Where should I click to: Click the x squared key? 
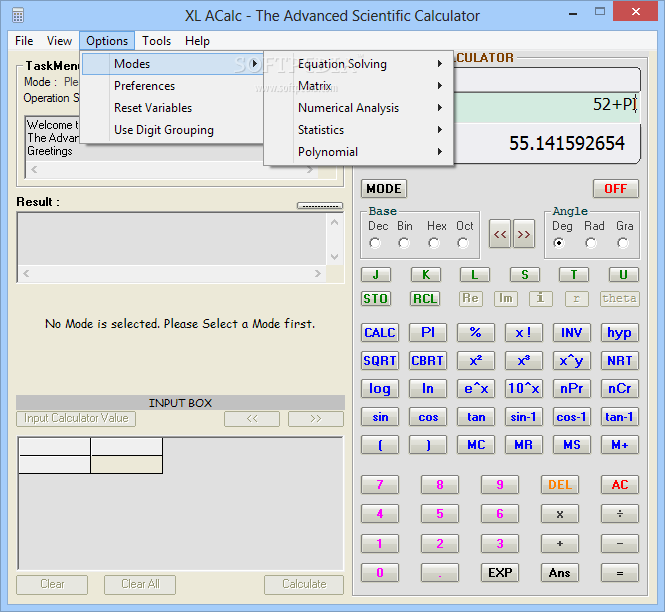(475, 360)
